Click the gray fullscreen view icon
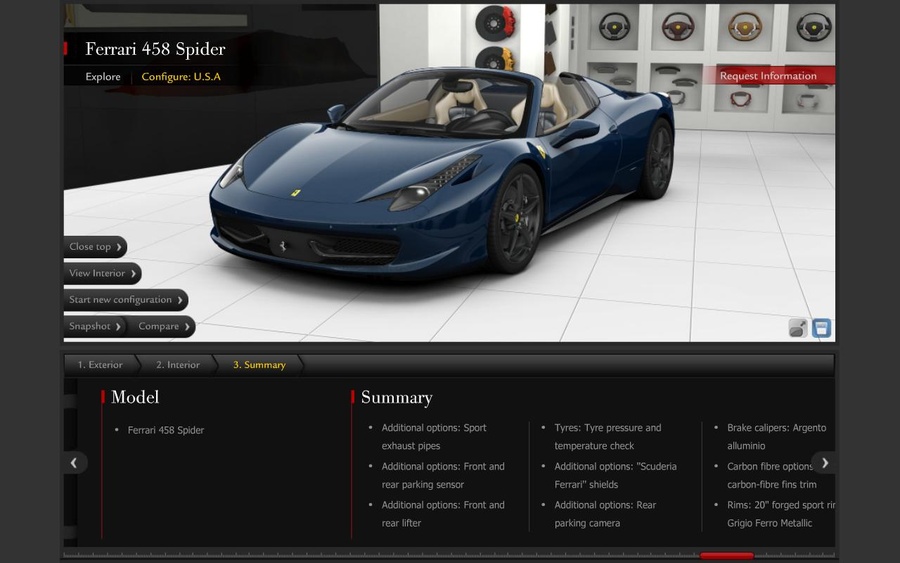 [x=798, y=328]
